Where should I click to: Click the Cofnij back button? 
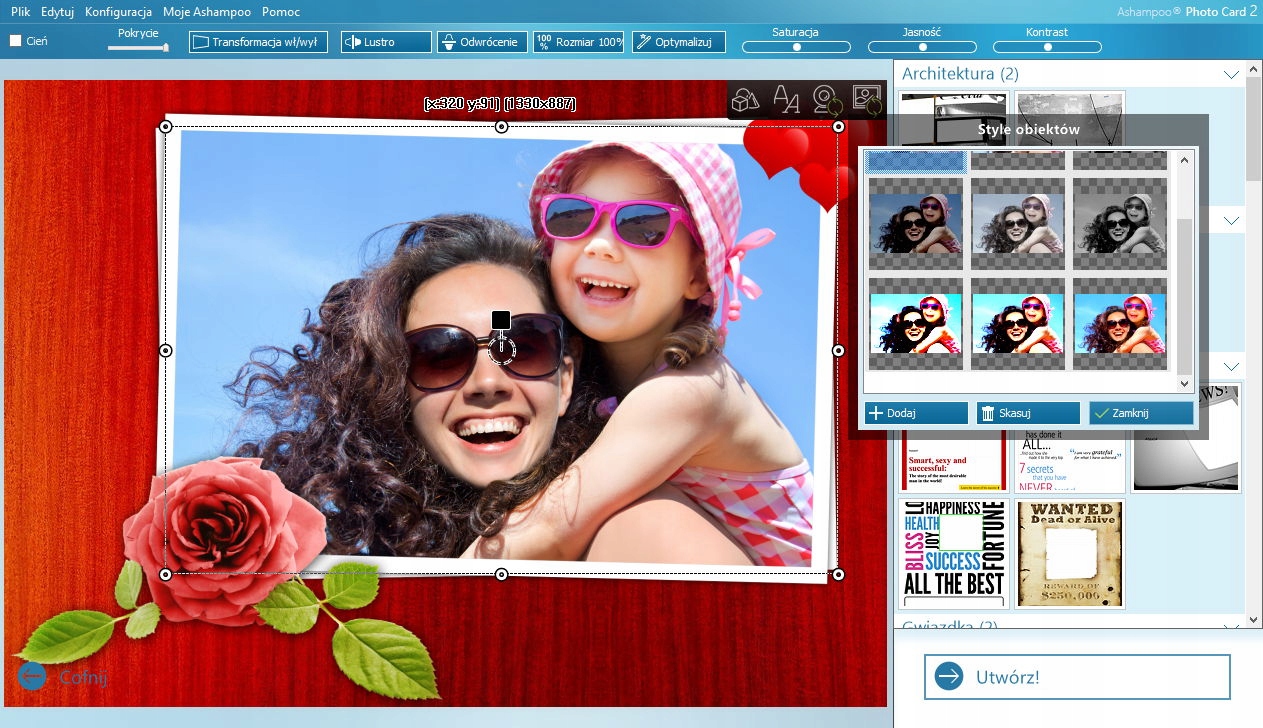coord(62,677)
